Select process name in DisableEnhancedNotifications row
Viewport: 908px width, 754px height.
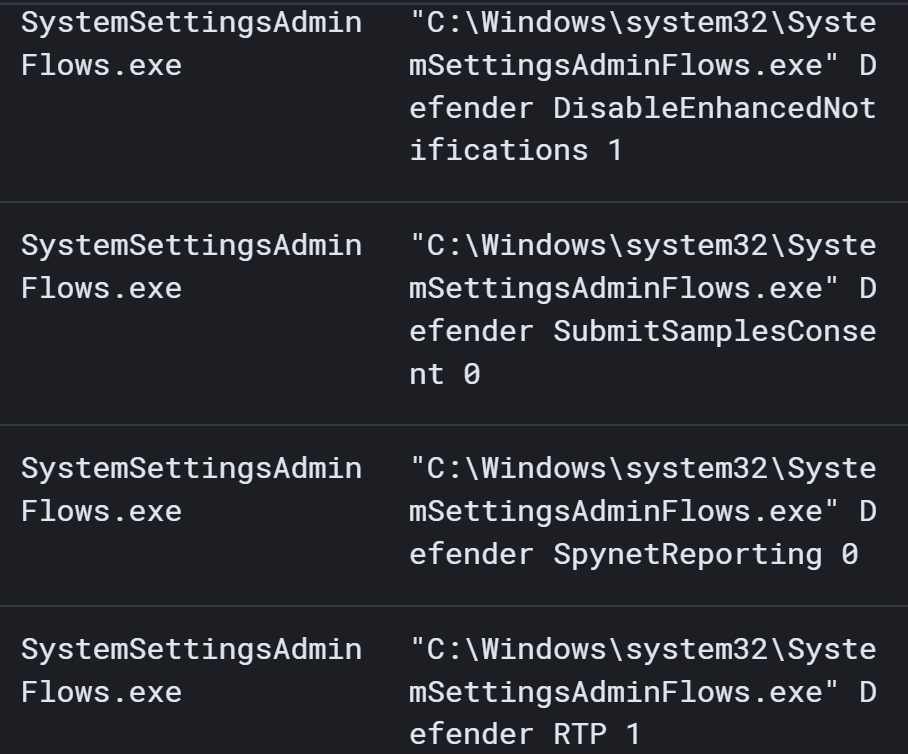pos(192,44)
